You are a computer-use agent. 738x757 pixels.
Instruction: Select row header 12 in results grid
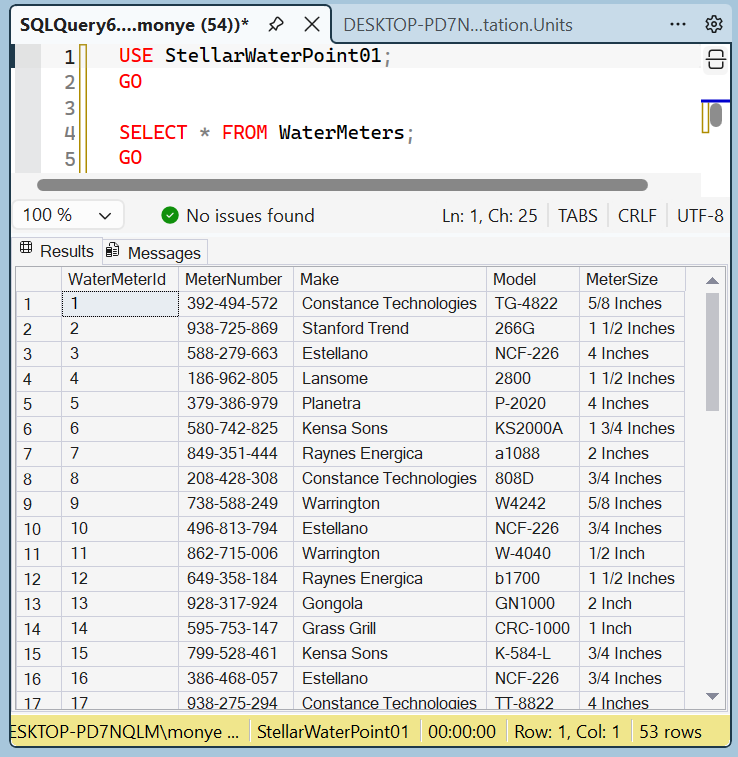point(39,578)
